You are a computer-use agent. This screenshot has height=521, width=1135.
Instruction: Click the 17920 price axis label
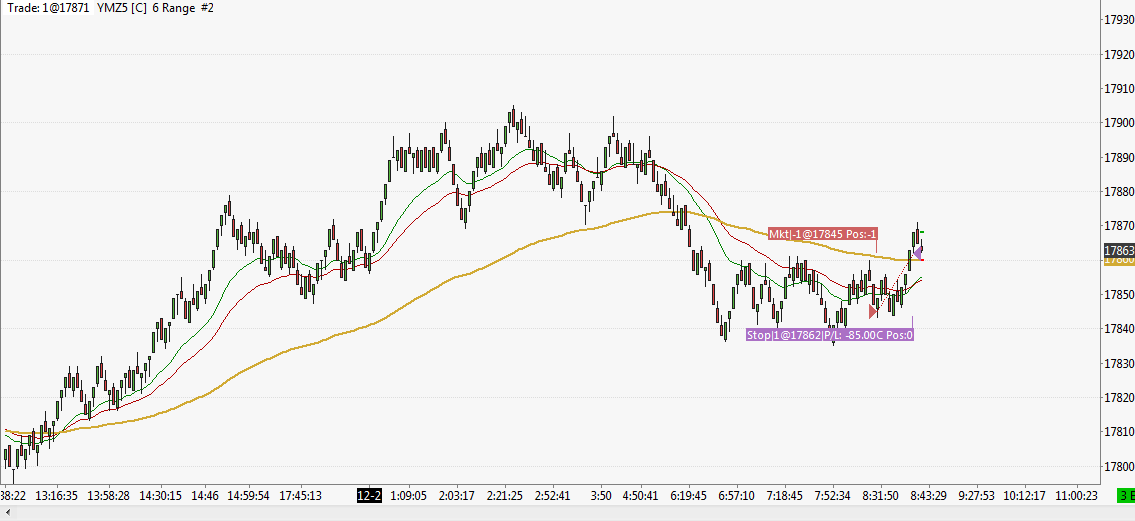point(1119,54)
